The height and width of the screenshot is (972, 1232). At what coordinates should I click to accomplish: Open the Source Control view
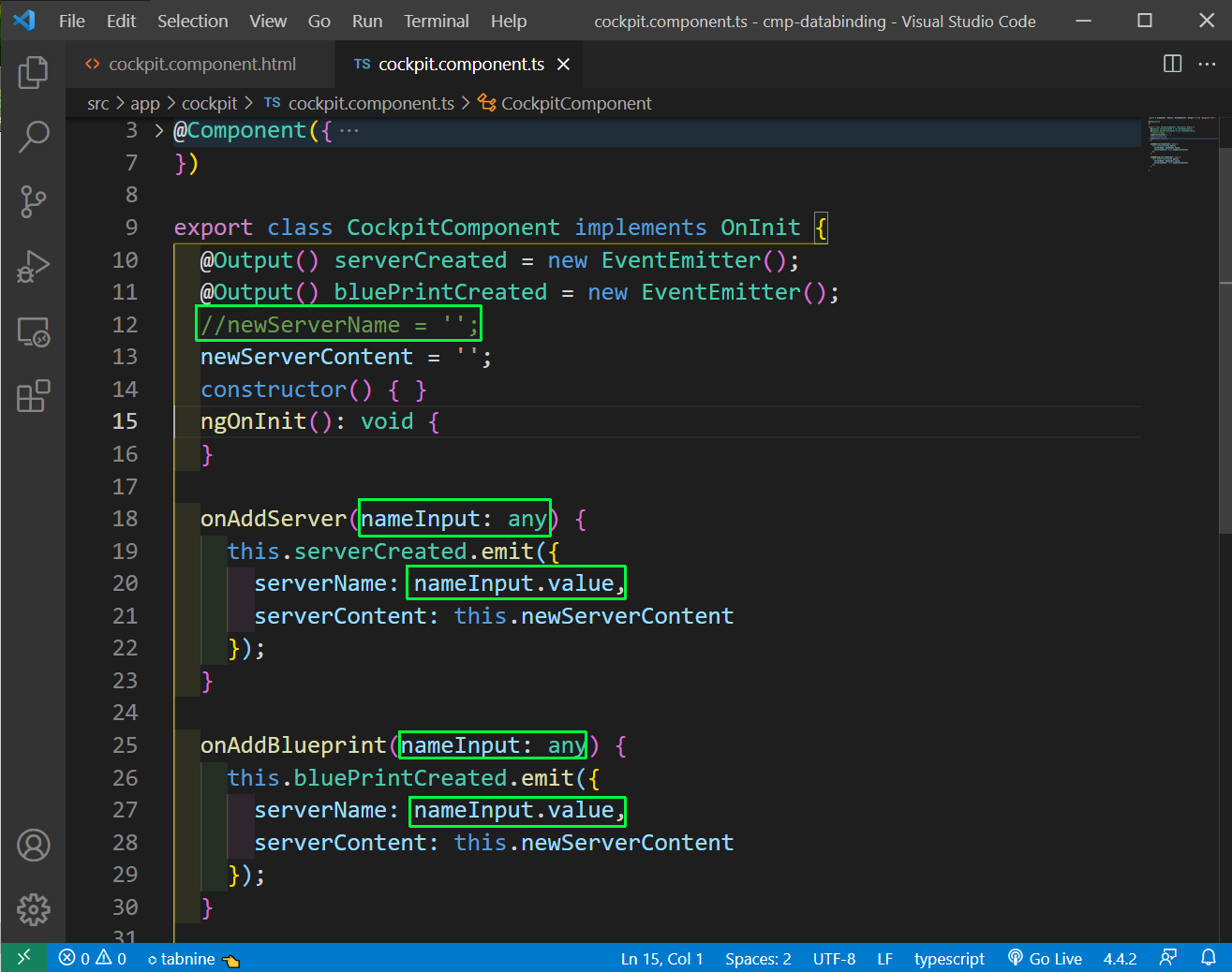click(x=33, y=201)
